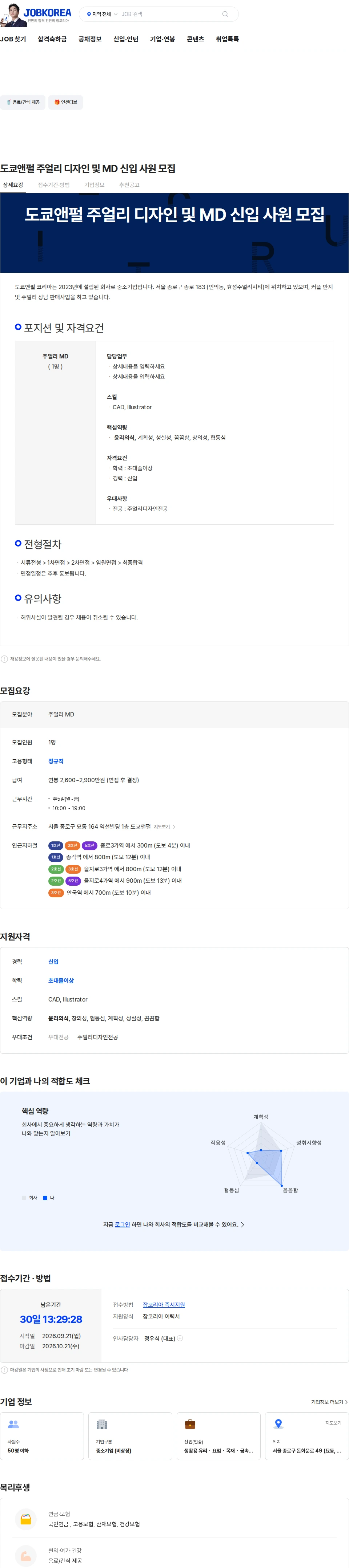
Task: Click the info icon beside 채용정보 notice
Action: (x=4, y=659)
